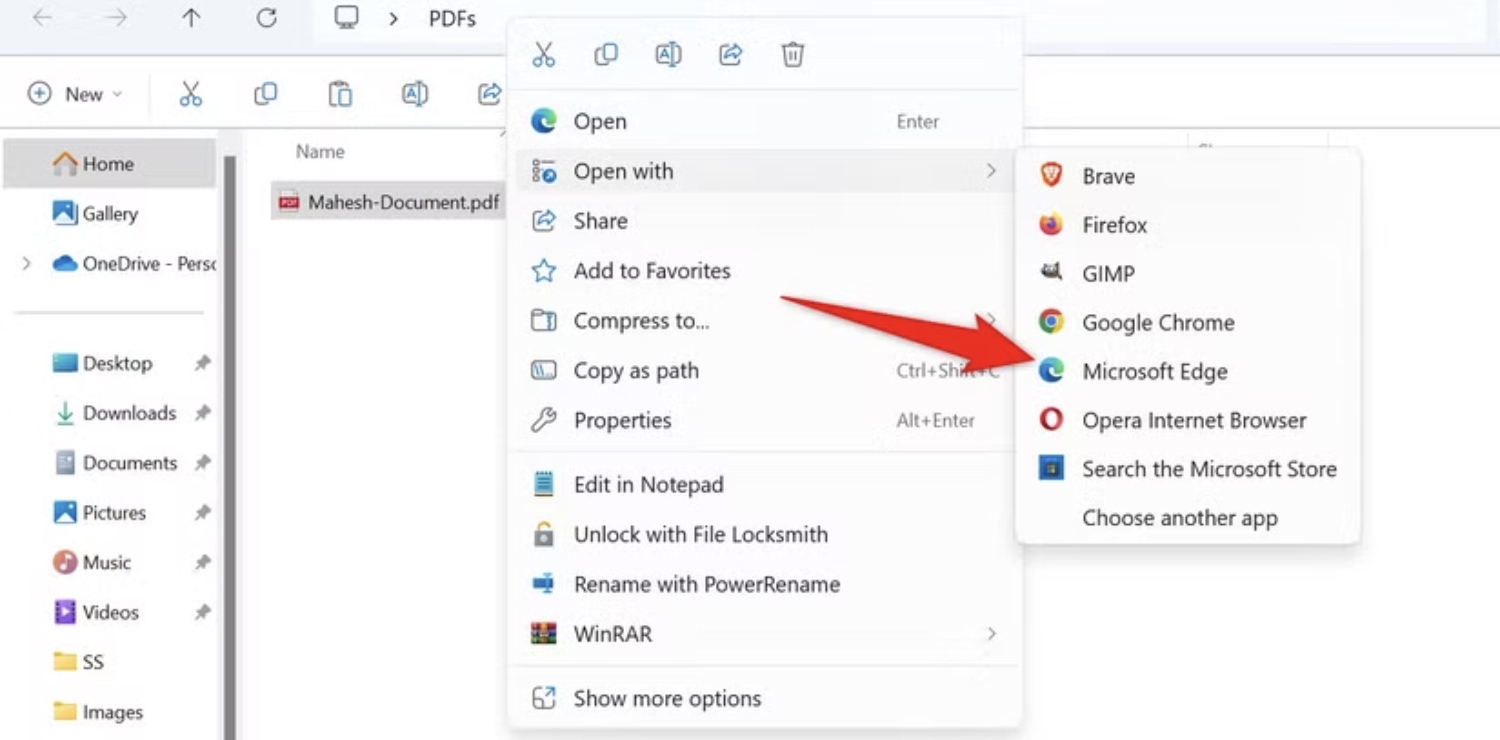Click Choose another app
1500x740 pixels.
click(1187, 519)
